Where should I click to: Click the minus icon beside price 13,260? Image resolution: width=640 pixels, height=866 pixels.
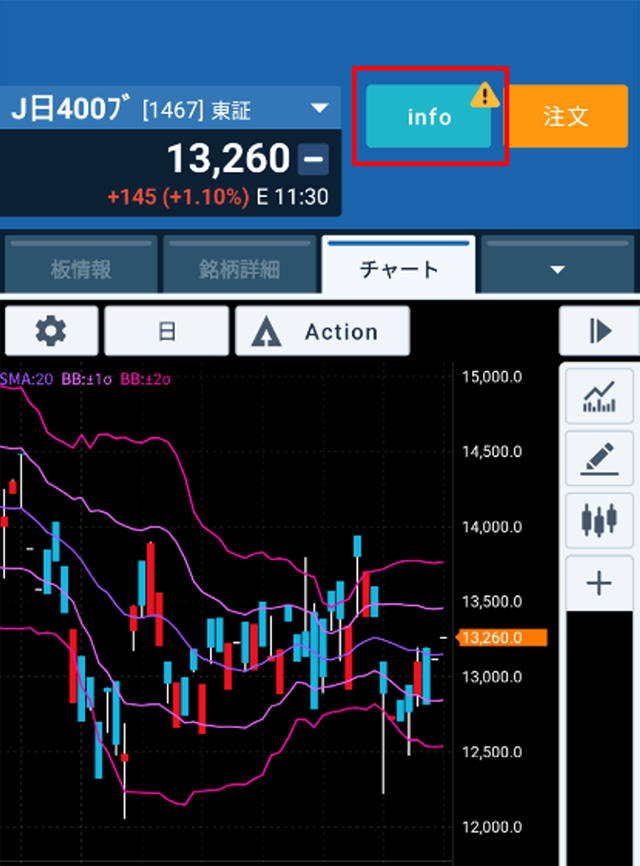coord(313,159)
